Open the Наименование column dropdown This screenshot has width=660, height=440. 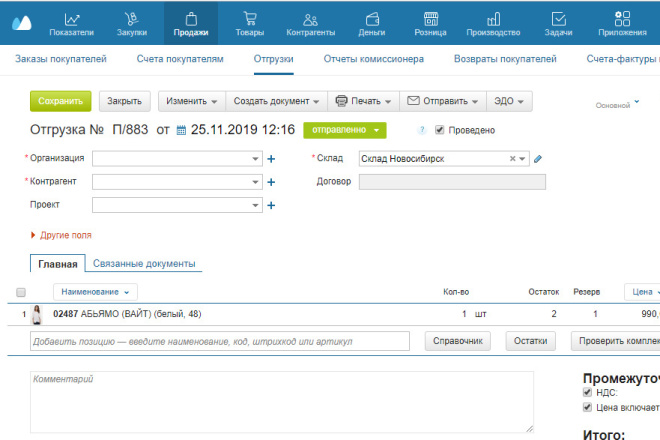pos(95,292)
